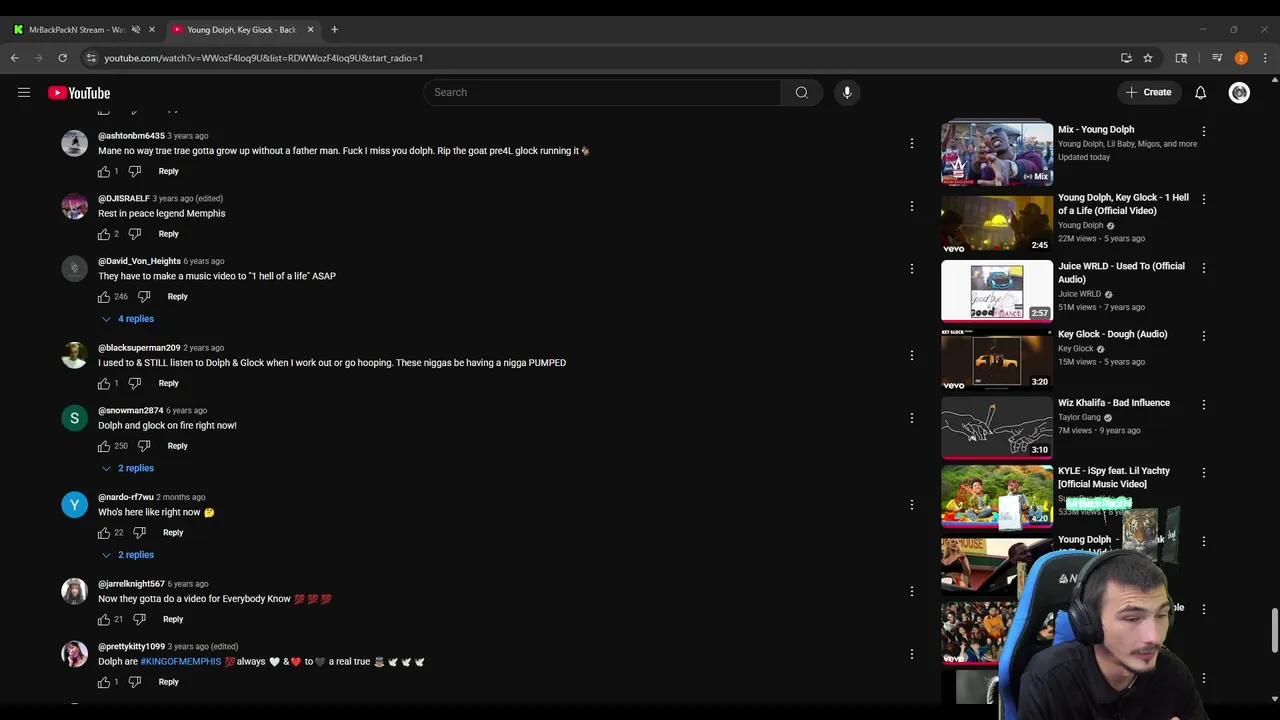The image size is (1280, 720).
Task: Open the action menu for @ashtonbm6435's comment
Action: click(x=912, y=143)
